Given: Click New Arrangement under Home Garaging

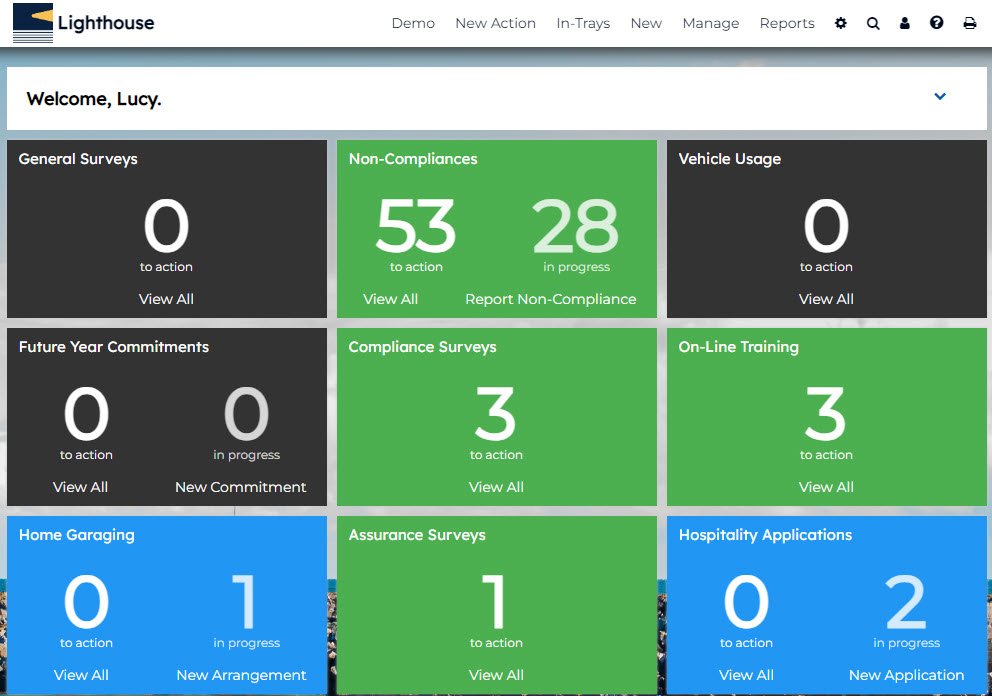Looking at the screenshot, I should [241, 675].
